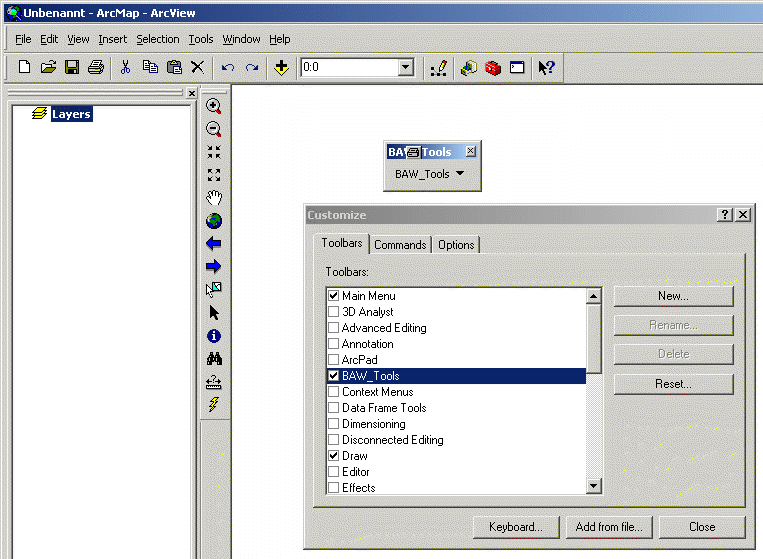The width and height of the screenshot is (763, 559).
Task: Open the Find binoculars tool
Action: (214, 359)
